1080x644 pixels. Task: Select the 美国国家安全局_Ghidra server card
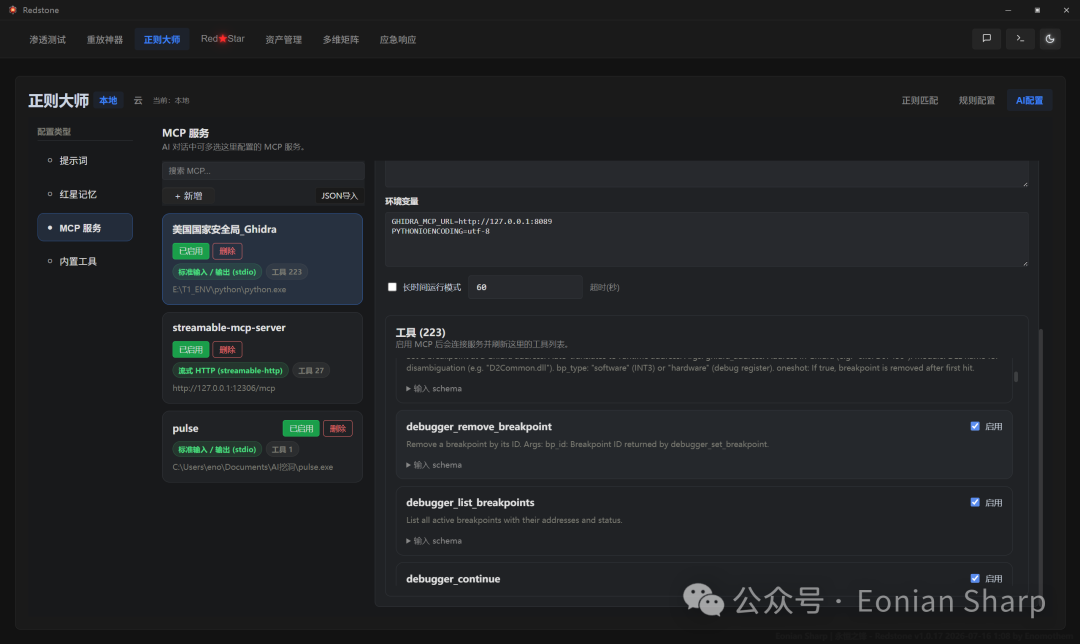(262, 259)
